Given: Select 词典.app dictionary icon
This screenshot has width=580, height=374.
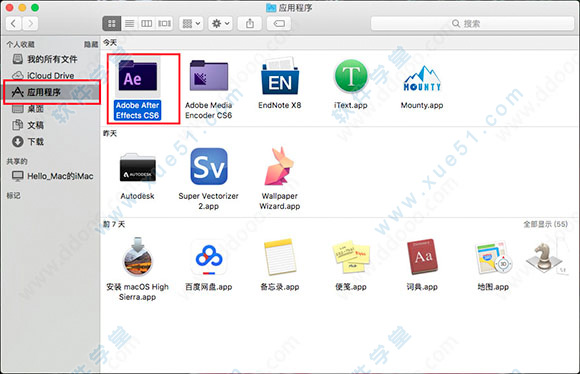Looking at the screenshot, I should pyautogui.click(x=422, y=257).
